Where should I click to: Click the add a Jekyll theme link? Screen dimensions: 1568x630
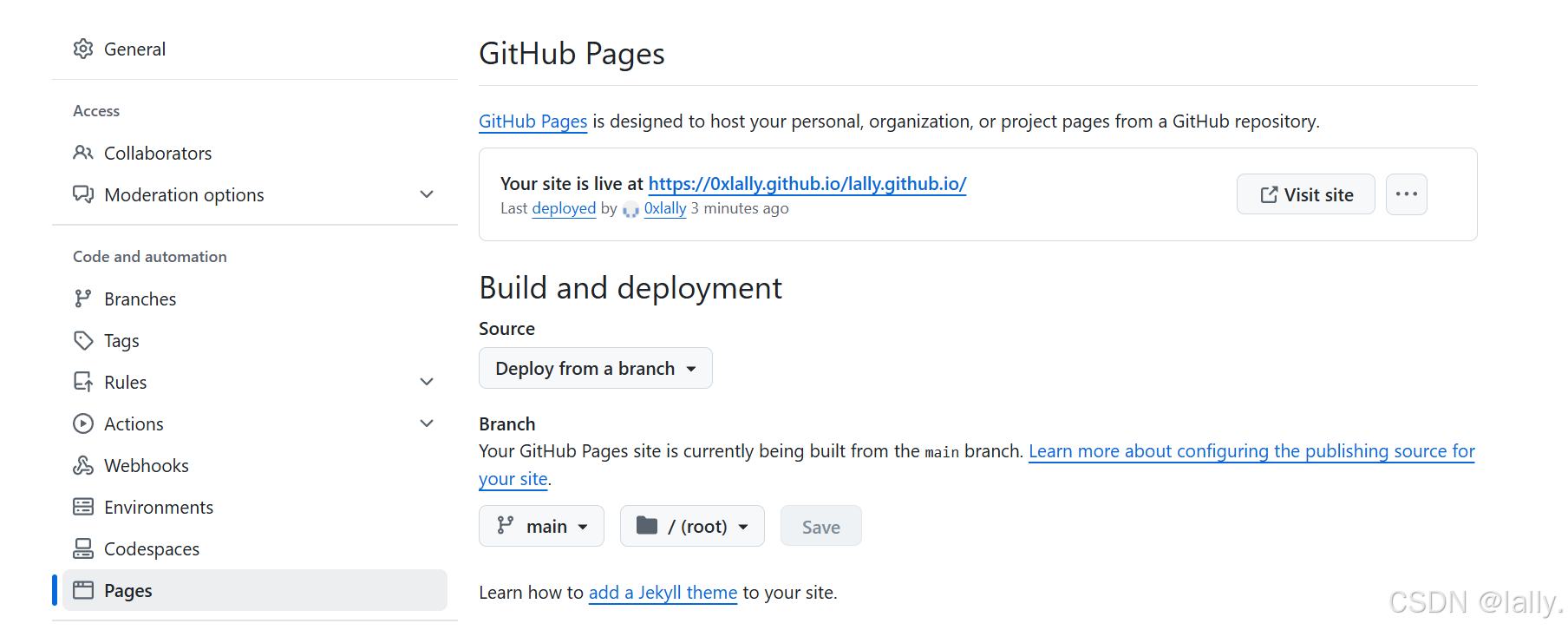pos(663,593)
